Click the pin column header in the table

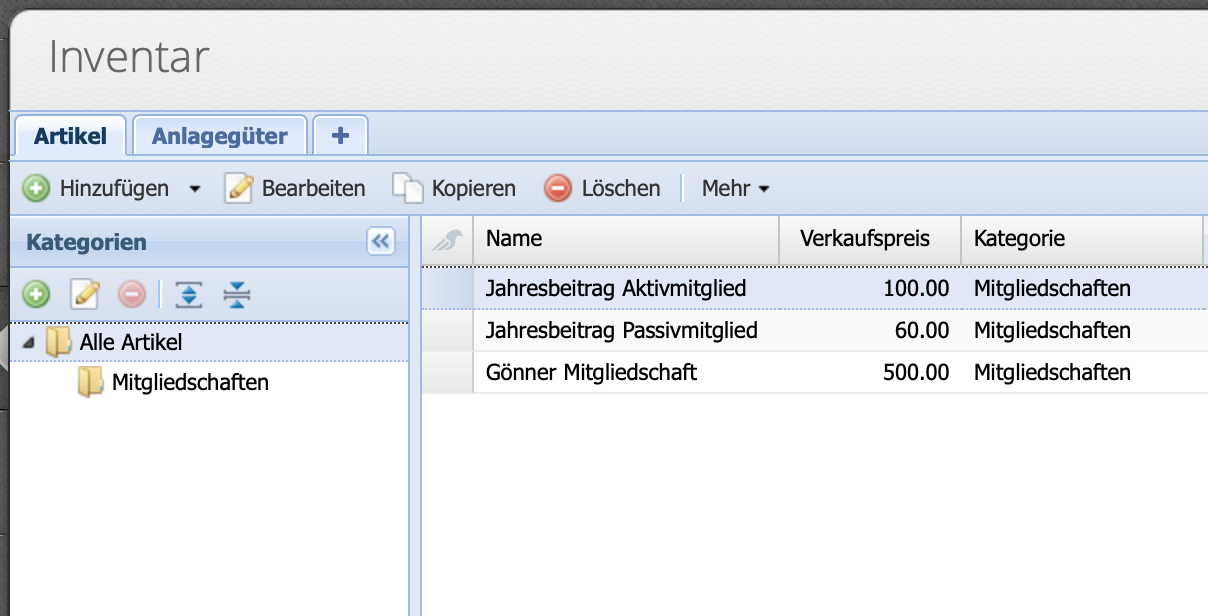(449, 239)
